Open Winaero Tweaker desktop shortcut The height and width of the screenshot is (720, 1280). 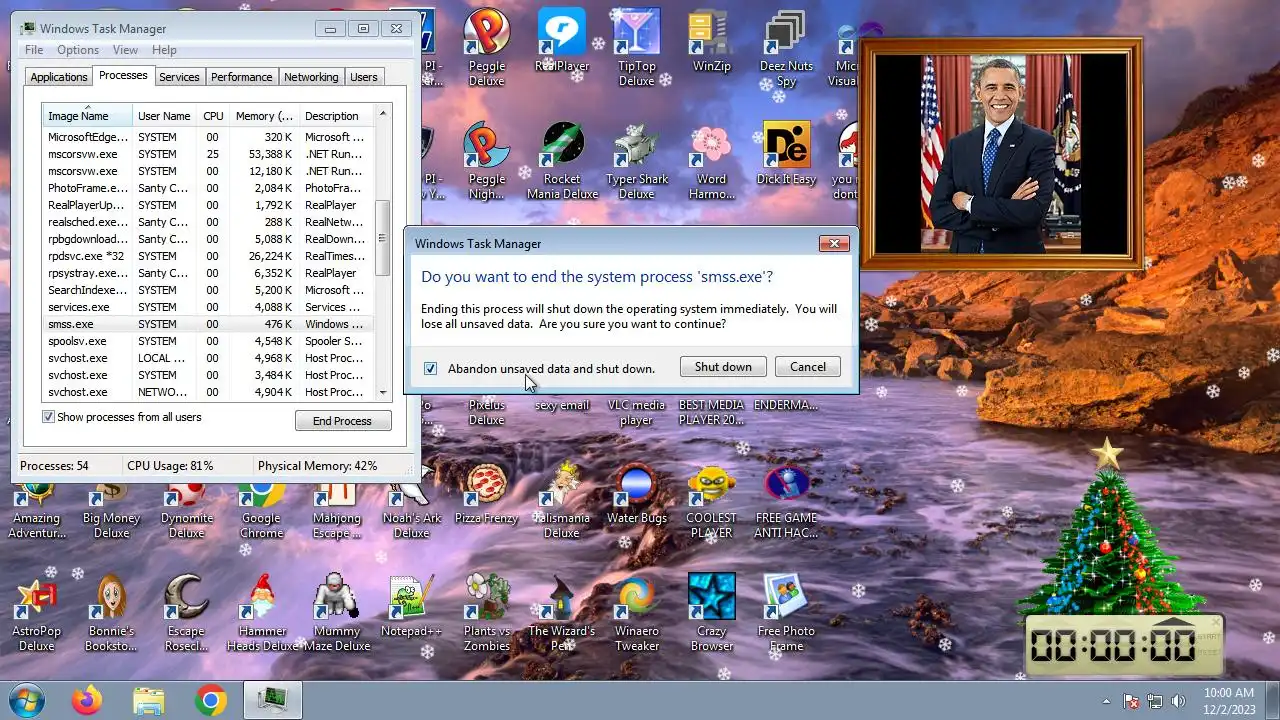(x=637, y=612)
